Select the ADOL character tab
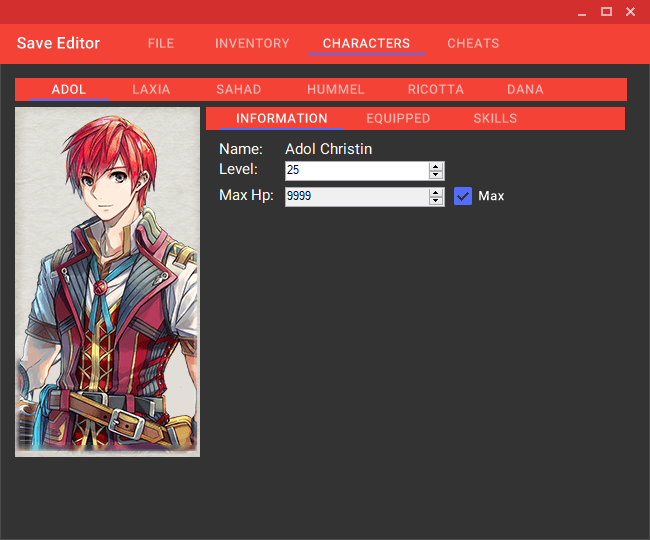 [x=69, y=90]
